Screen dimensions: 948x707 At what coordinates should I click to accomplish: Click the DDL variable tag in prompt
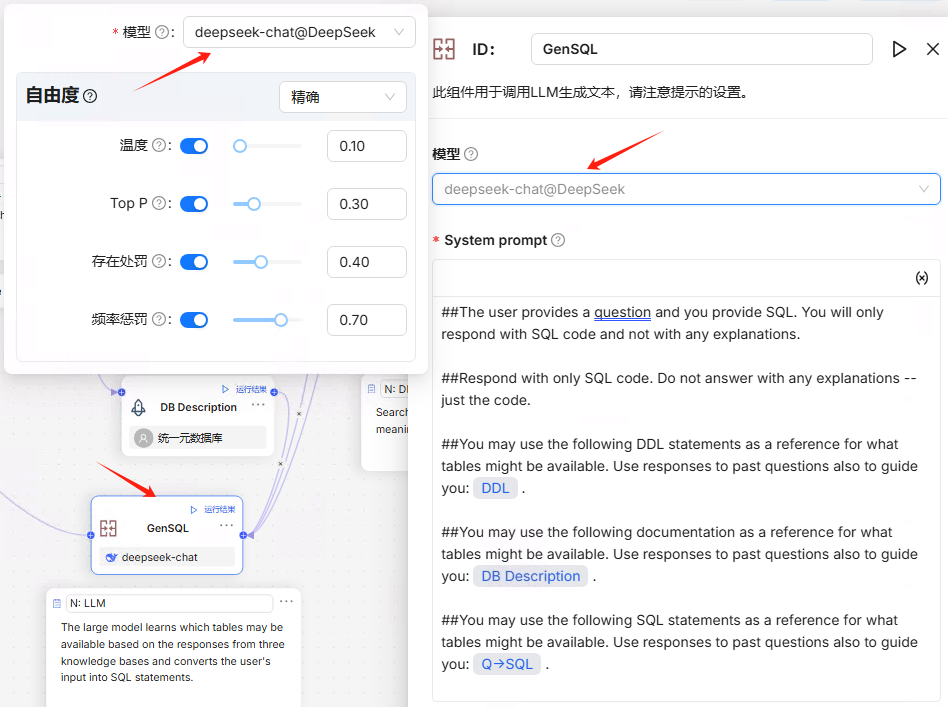[x=495, y=488]
